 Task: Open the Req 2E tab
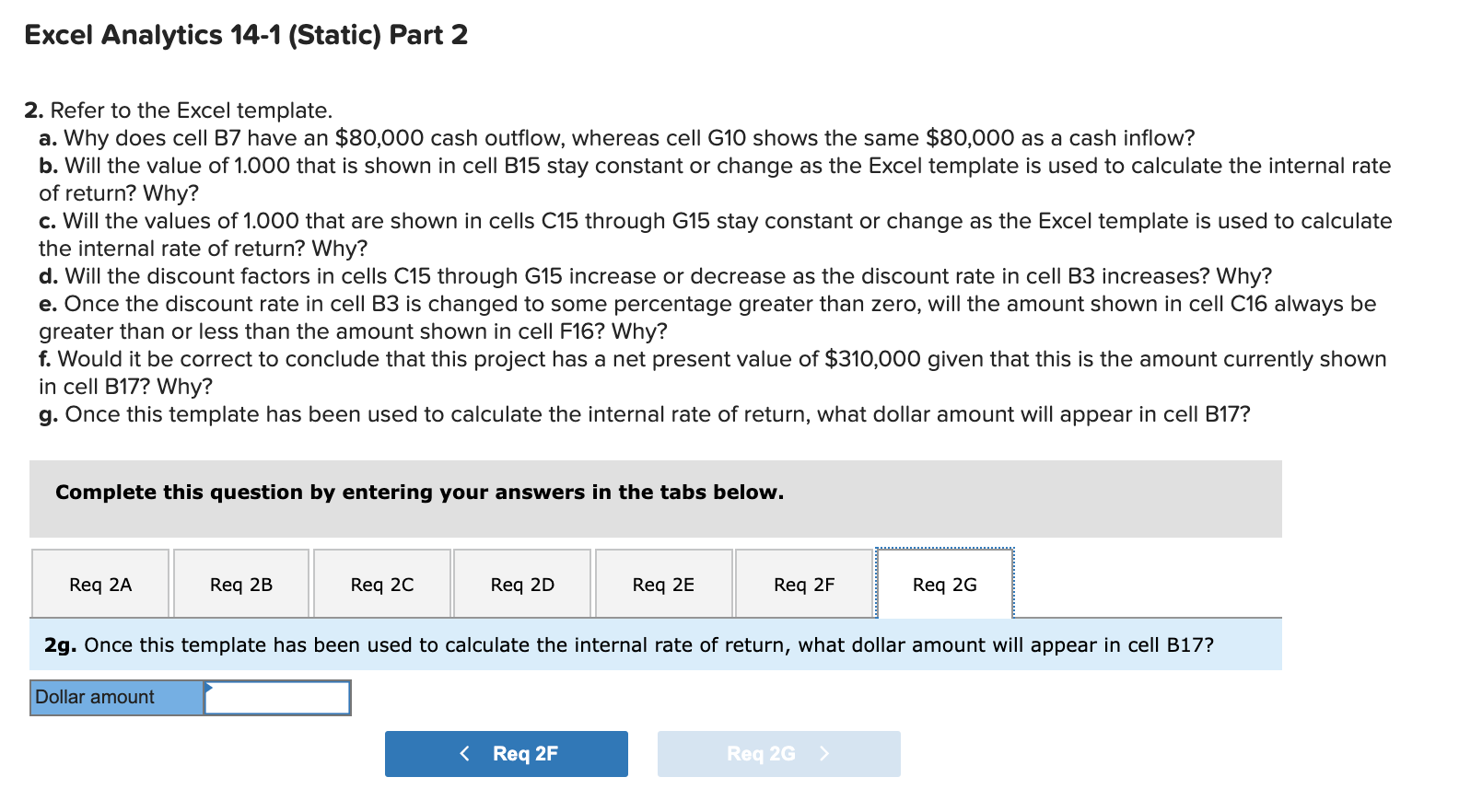tap(662, 584)
